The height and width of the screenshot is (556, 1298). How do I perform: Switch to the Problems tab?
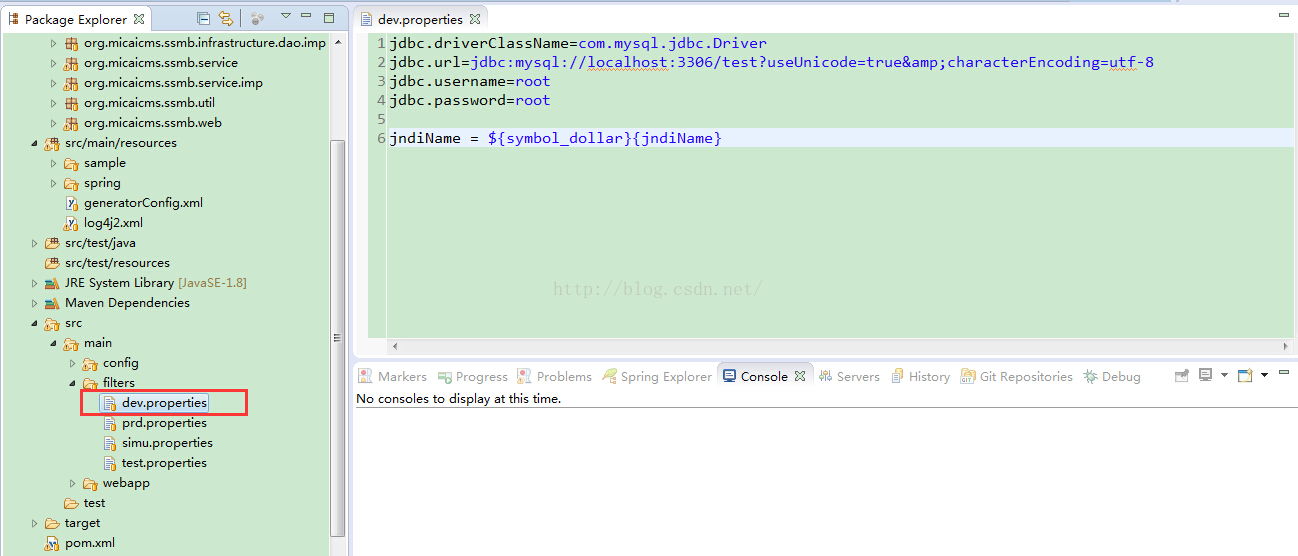click(x=555, y=377)
